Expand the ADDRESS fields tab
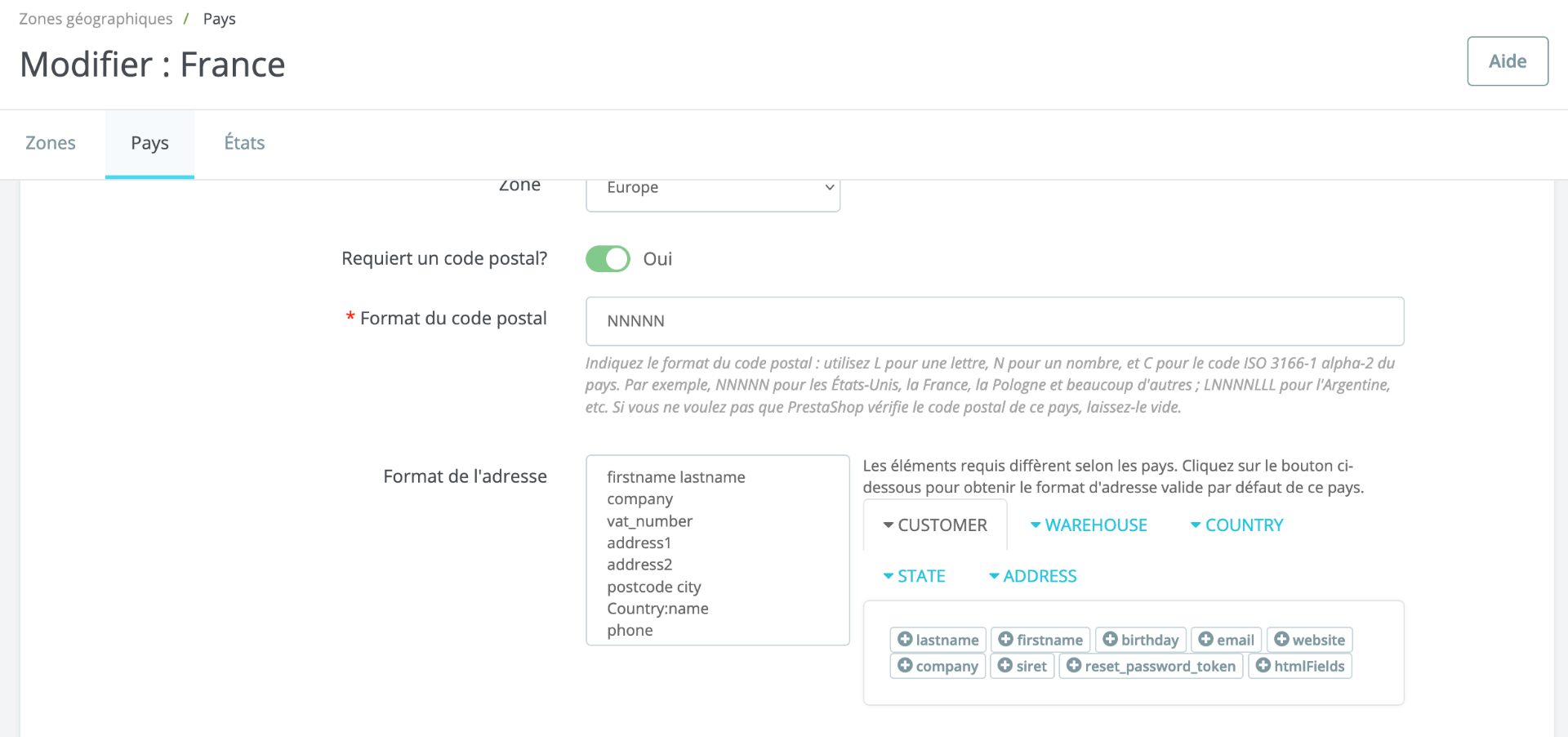The width and height of the screenshot is (1568, 737). point(1032,576)
